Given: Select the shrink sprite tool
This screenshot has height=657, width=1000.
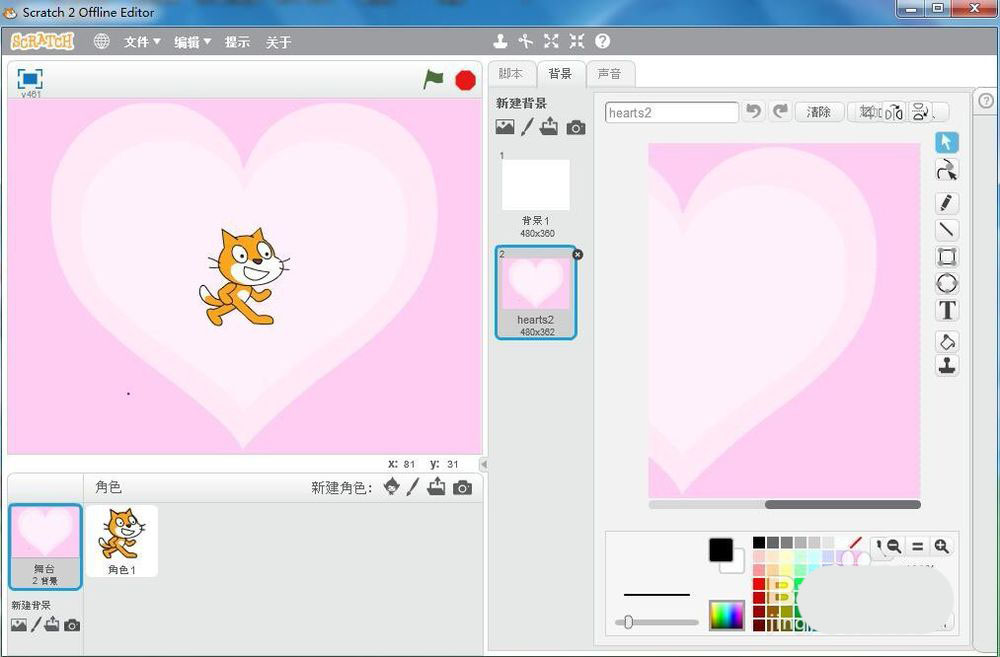Looking at the screenshot, I should click(x=577, y=41).
